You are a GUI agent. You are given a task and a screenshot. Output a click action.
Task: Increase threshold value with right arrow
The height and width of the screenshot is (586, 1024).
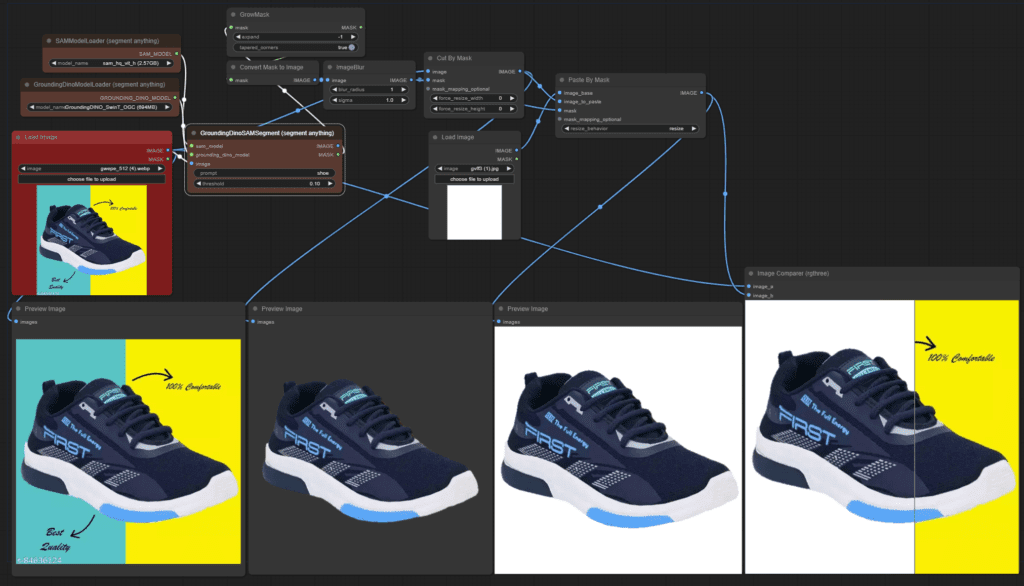coord(330,184)
